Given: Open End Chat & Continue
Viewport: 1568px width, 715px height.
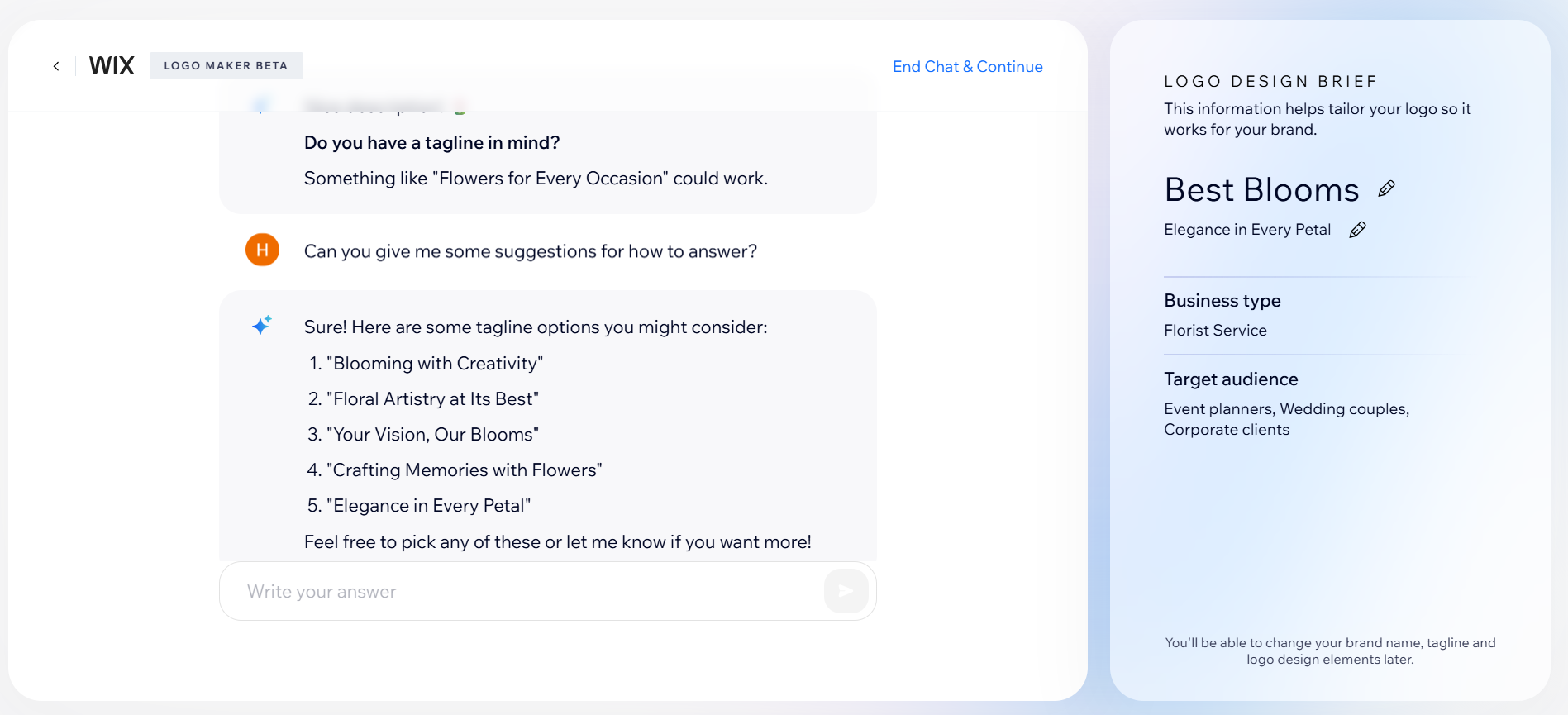Looking at the screenshot, I should (x=967, y=66).
